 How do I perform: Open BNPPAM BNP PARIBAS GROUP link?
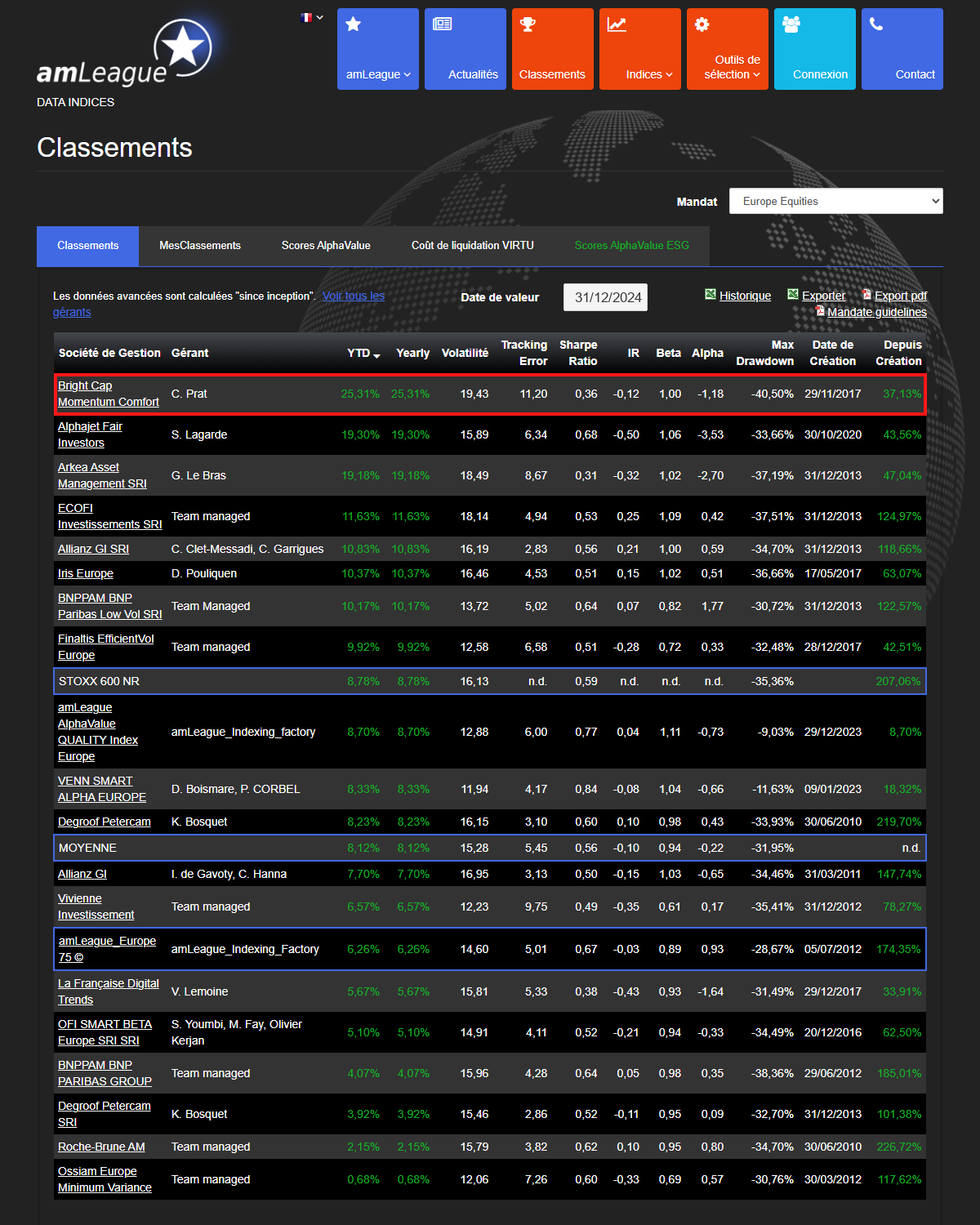coord(105,1073)
